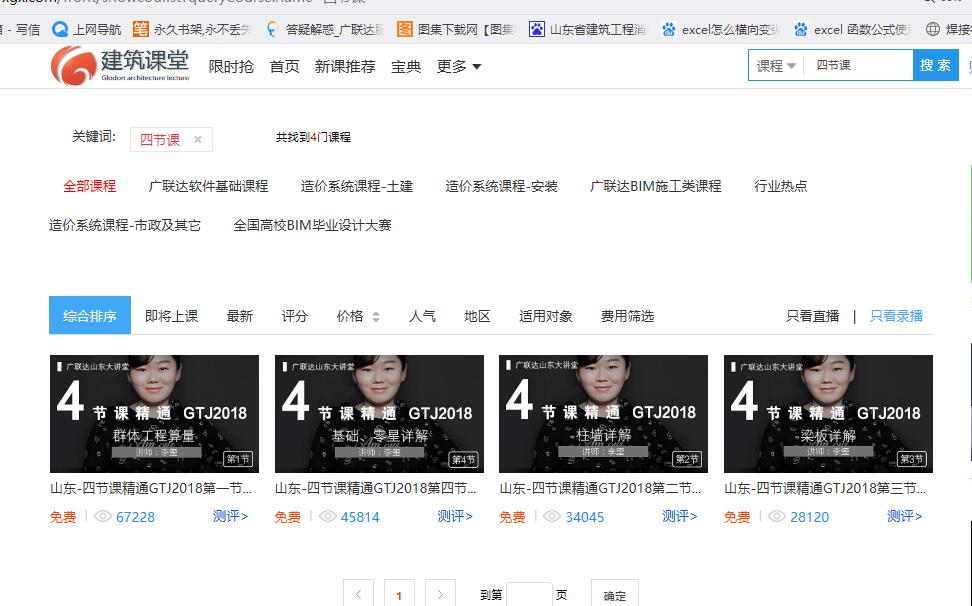Open the 梁板详解 course thumbnail
Image resolution: width=972 pixels, height=606 pixels.
point(828,413)
